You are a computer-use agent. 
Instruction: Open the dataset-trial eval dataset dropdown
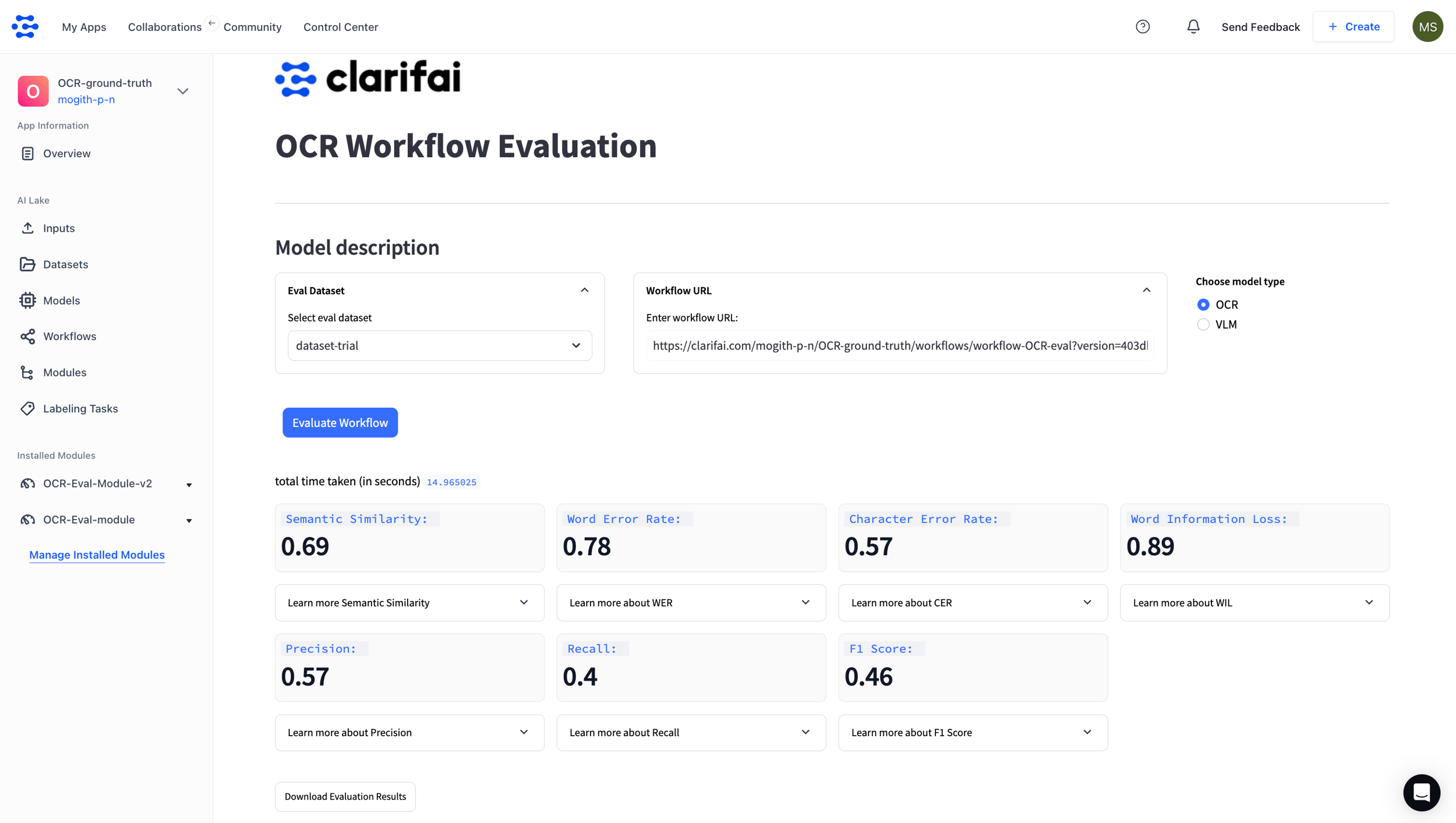tap(439, 345)
